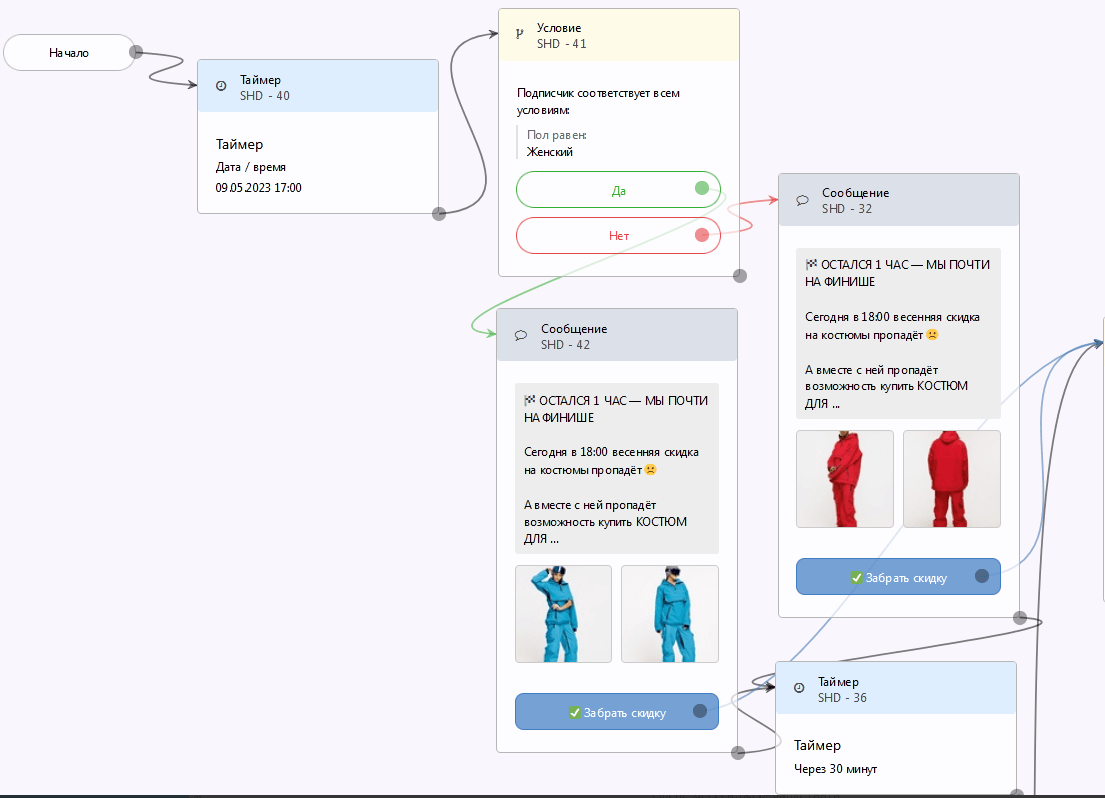Open the right red suit image thumbnail
This screenshot has height=798, width=1105.
tap(951, 479)
